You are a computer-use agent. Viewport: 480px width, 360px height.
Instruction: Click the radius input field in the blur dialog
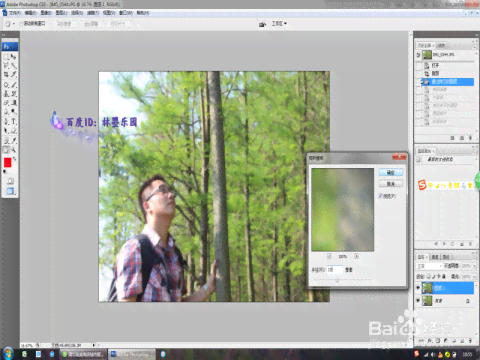point(335,269)
